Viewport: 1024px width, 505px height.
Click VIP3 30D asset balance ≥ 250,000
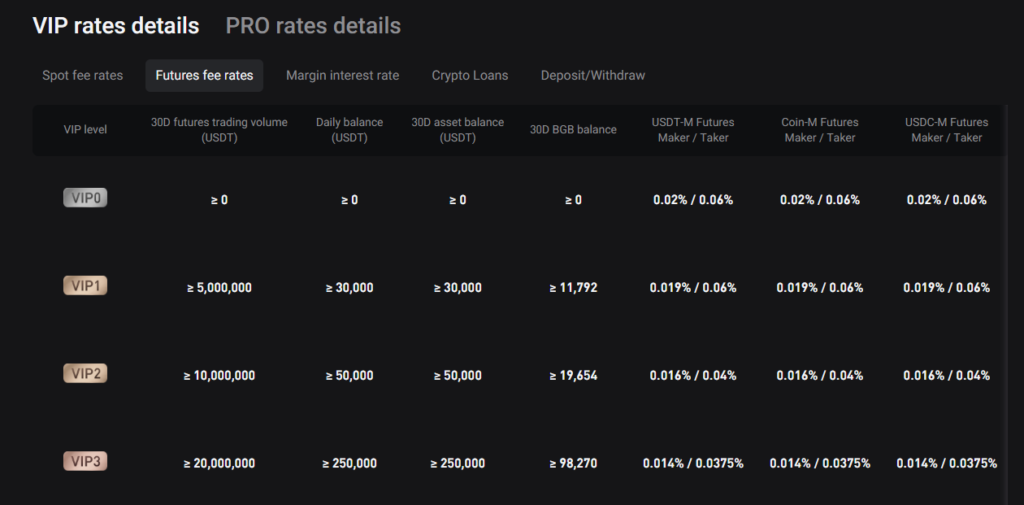click(x=457, y=464)
